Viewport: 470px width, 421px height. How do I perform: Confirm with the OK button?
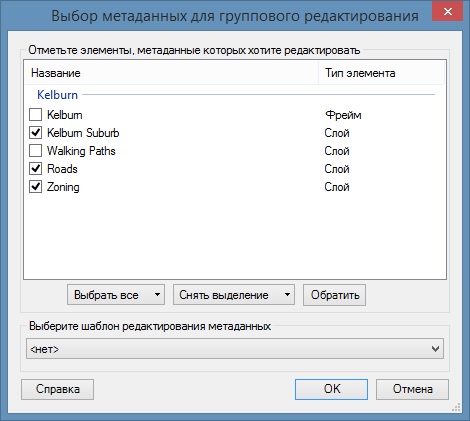click(x=331, y=389)
